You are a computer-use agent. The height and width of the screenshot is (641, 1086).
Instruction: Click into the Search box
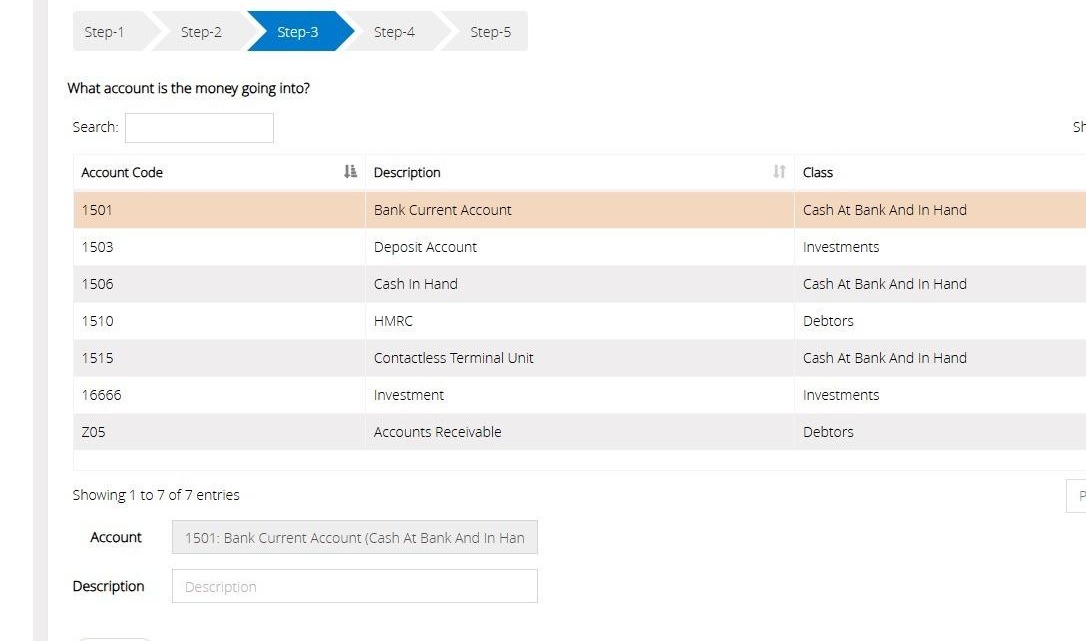(x=199, y=128)
